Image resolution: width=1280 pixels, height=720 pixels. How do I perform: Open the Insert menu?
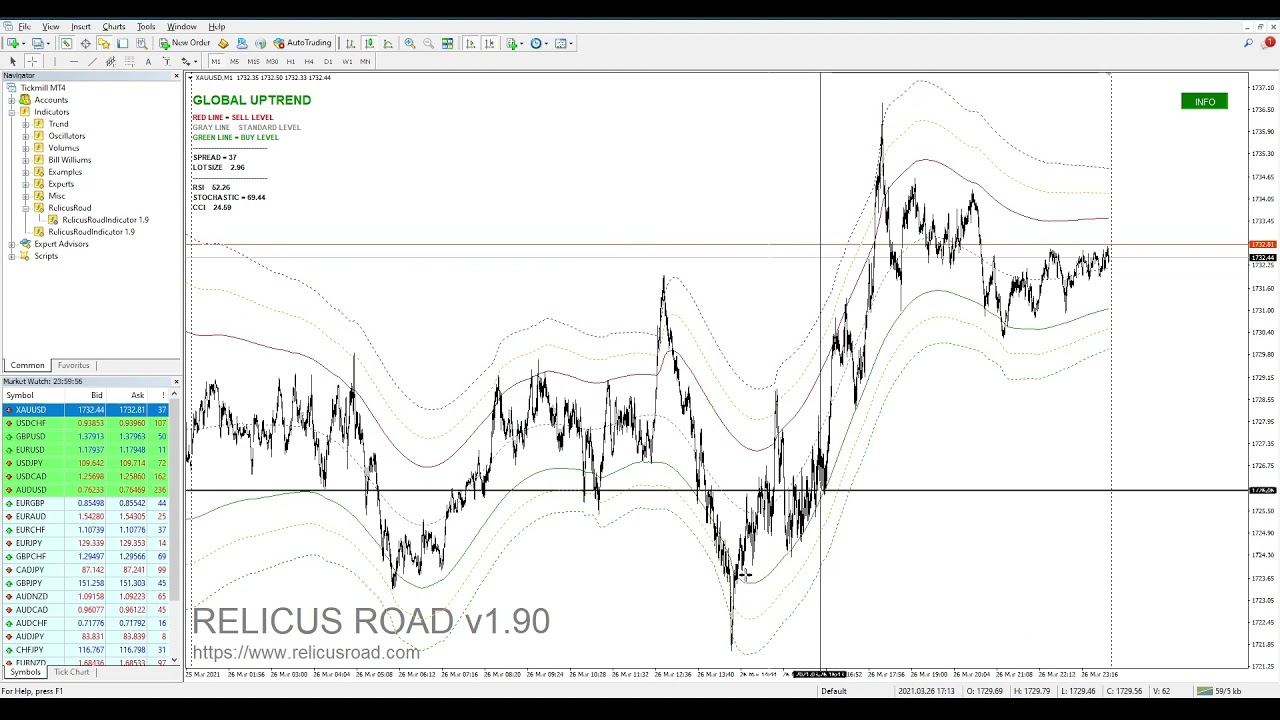[80, 26]
